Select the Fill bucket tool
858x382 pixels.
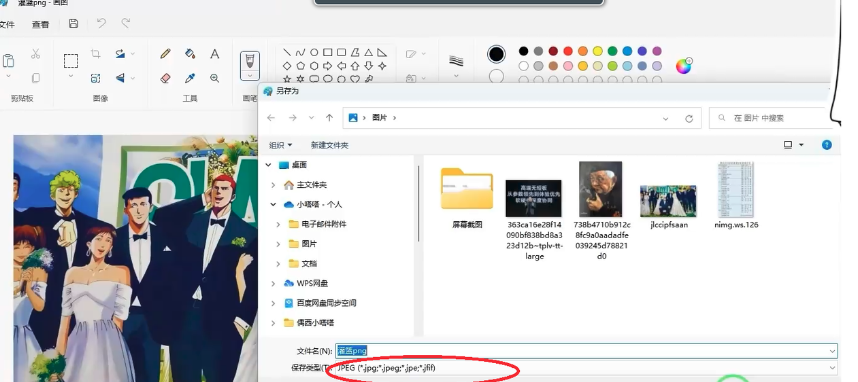click(x=190, y=54)
